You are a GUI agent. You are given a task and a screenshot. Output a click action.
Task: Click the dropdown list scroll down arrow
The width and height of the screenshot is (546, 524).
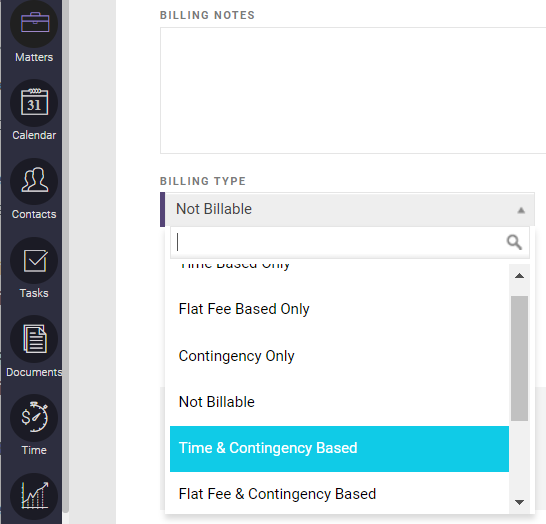(520, 502)
